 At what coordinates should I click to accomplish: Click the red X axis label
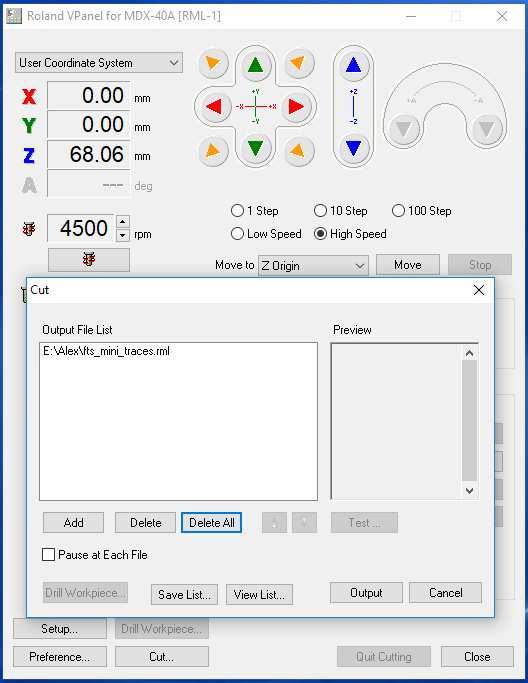[x=29, y=97]
